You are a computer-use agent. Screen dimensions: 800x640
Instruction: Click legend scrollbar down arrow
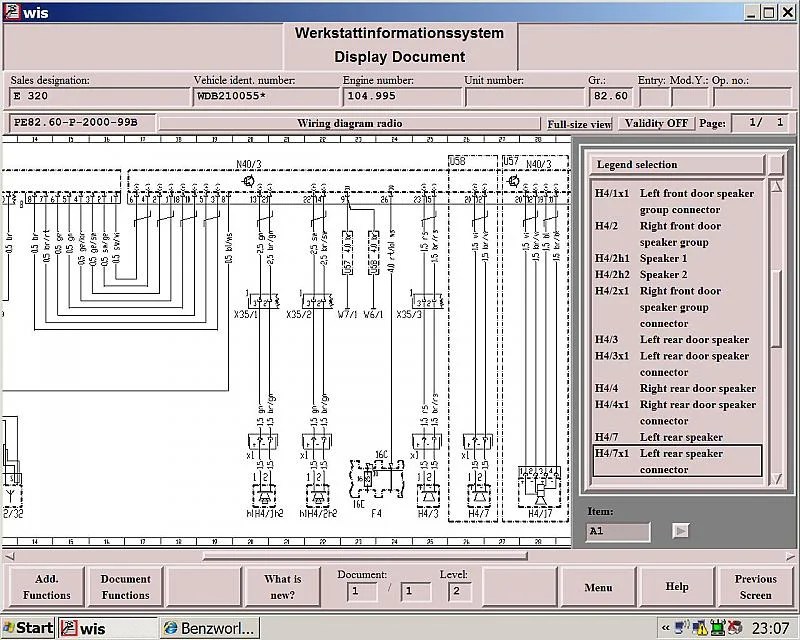pos(776,479)
